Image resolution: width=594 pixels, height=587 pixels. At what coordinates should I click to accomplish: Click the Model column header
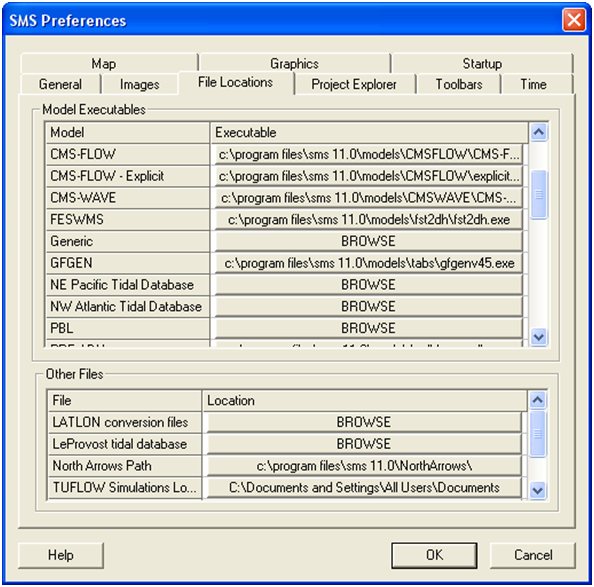coord(128,133)
